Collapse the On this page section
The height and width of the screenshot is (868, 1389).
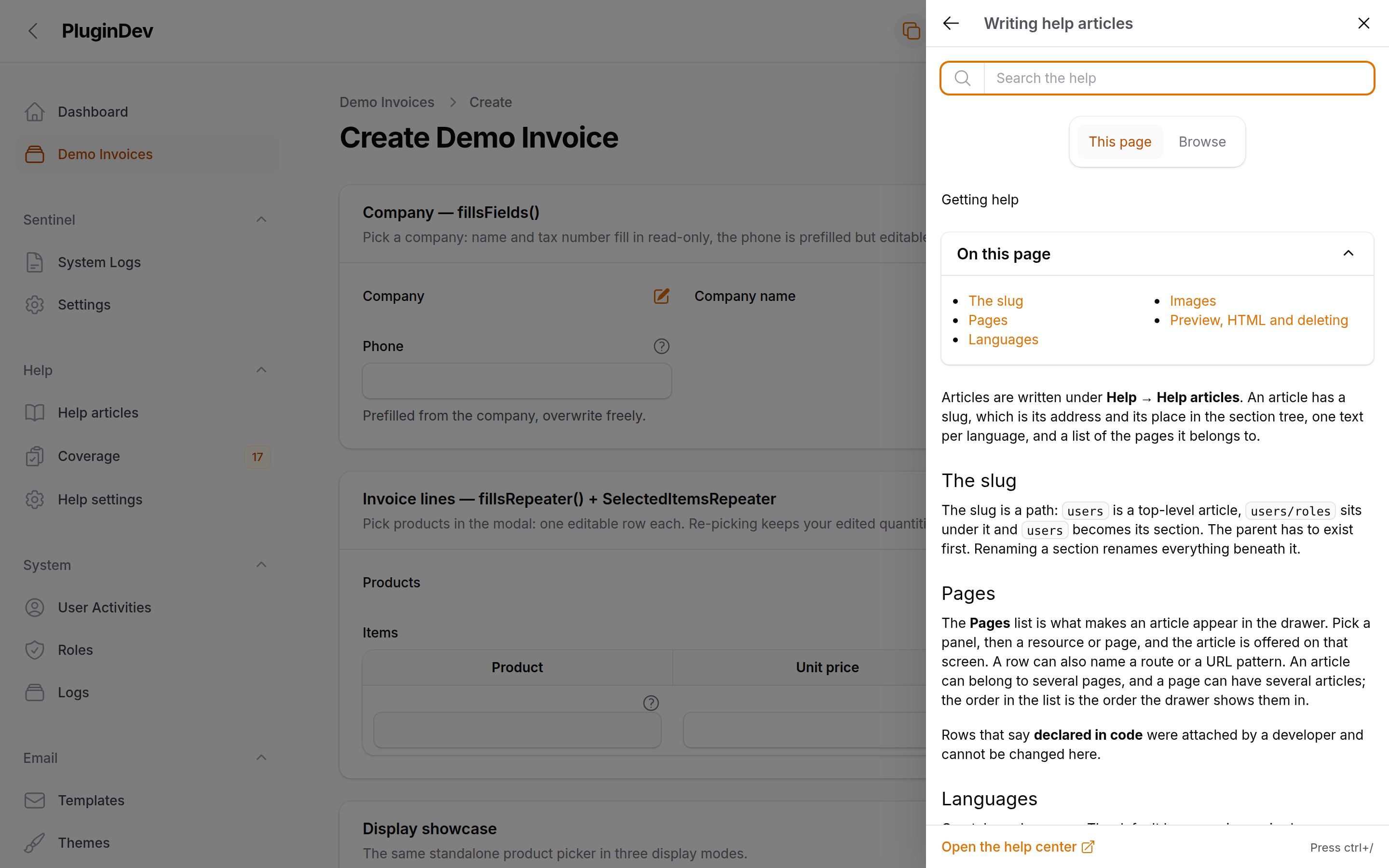point(1348,254)
